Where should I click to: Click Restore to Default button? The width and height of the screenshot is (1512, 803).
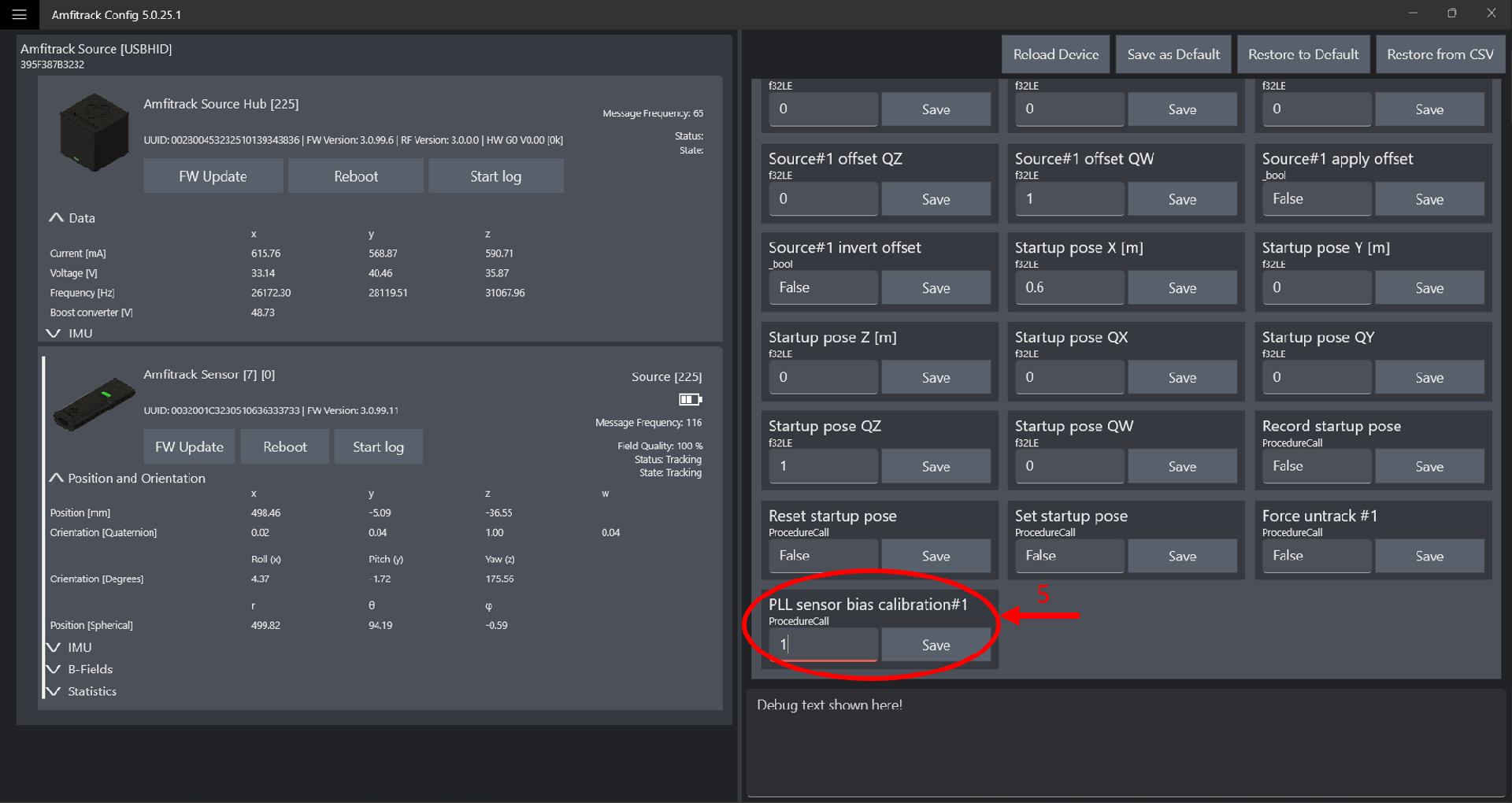[1303, 54]
